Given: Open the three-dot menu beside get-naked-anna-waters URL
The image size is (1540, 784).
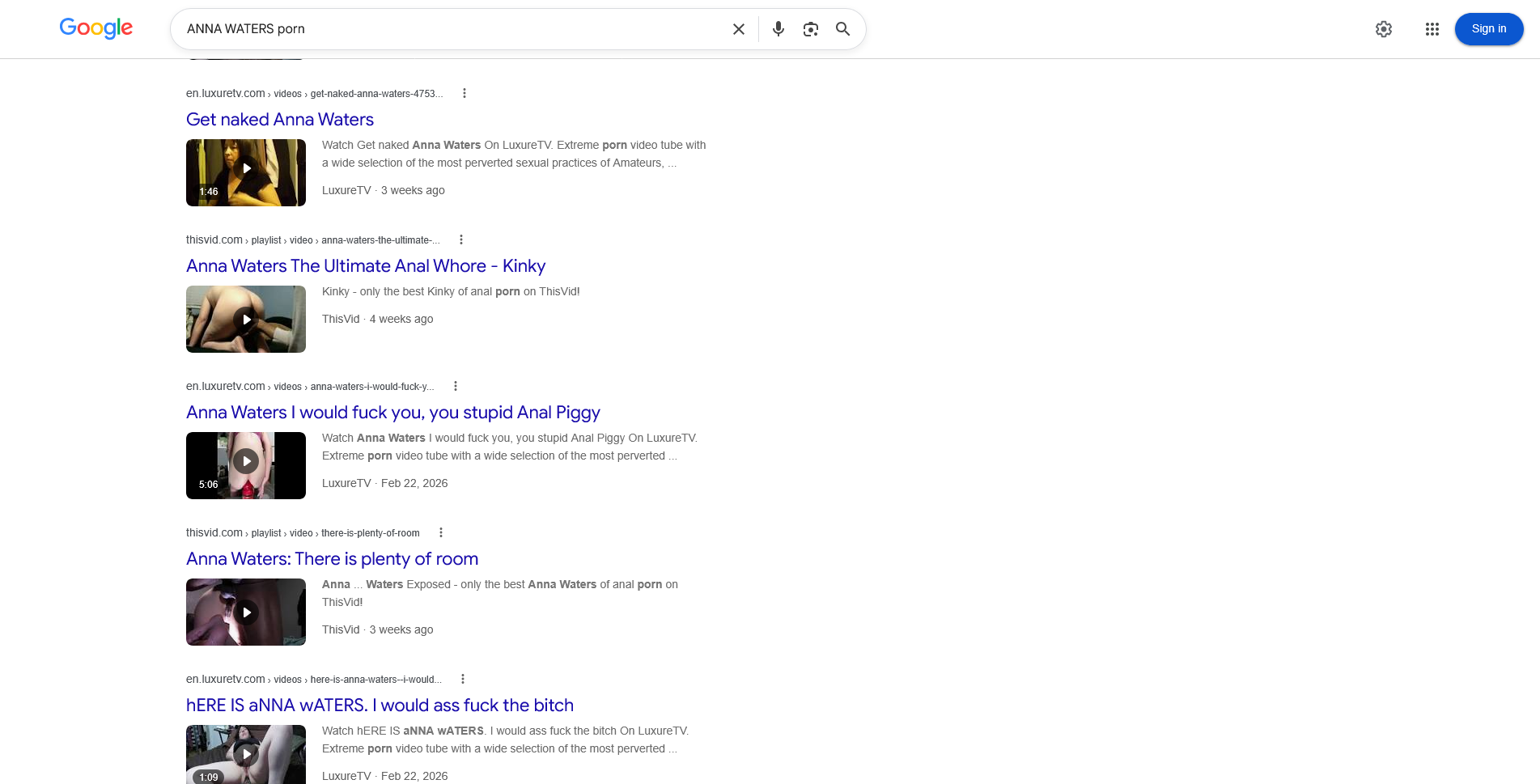Looking at the screenshot, I should [x=465, y=93].
